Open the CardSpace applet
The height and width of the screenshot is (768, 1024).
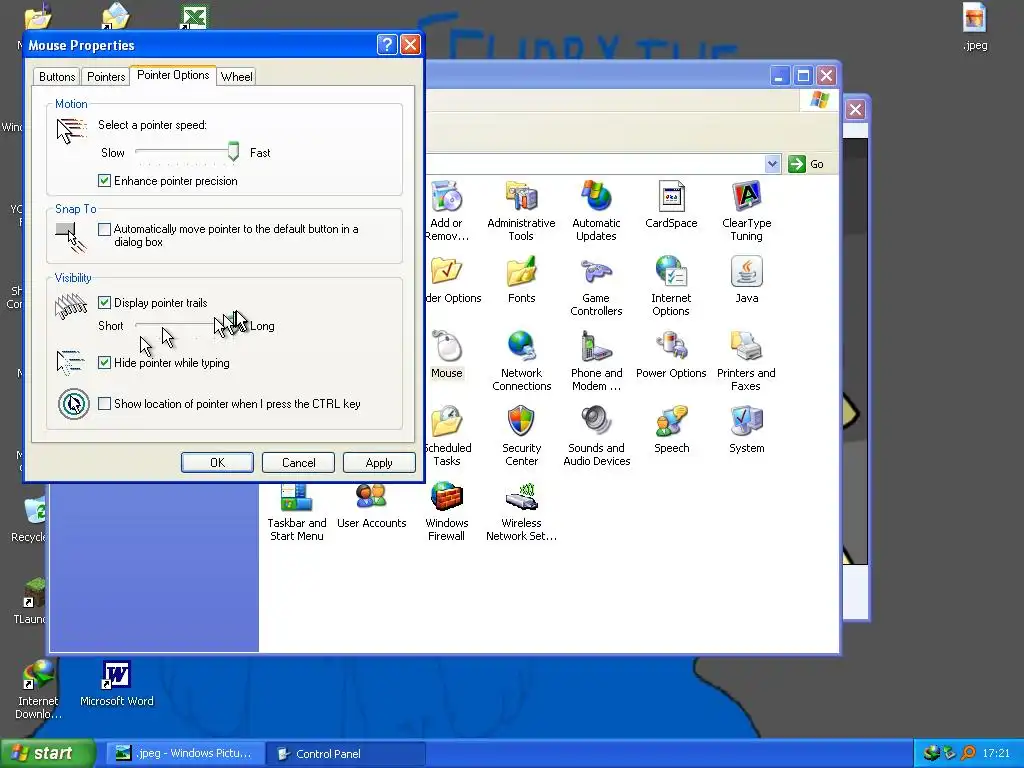coord(671,204)
